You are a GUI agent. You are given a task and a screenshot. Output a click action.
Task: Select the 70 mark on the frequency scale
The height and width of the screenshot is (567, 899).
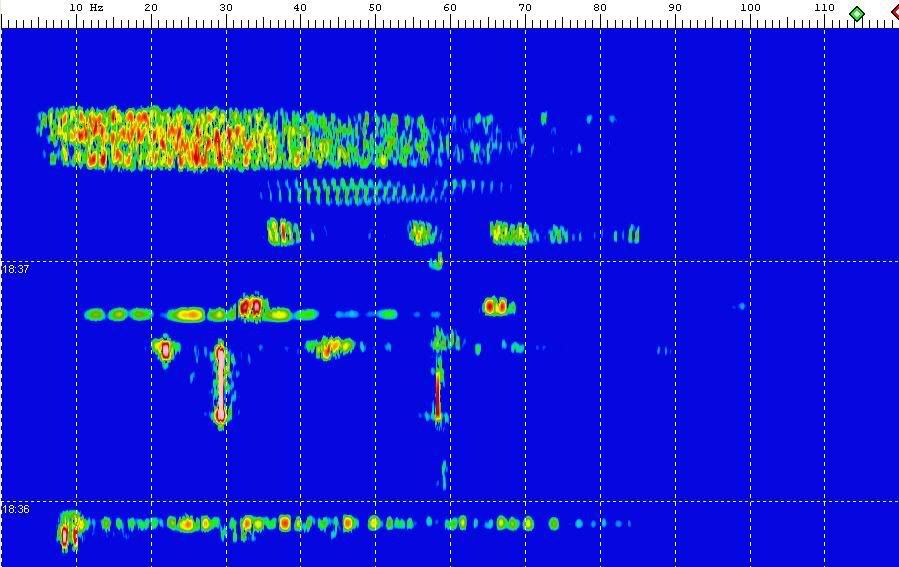(x=525, y=8)
